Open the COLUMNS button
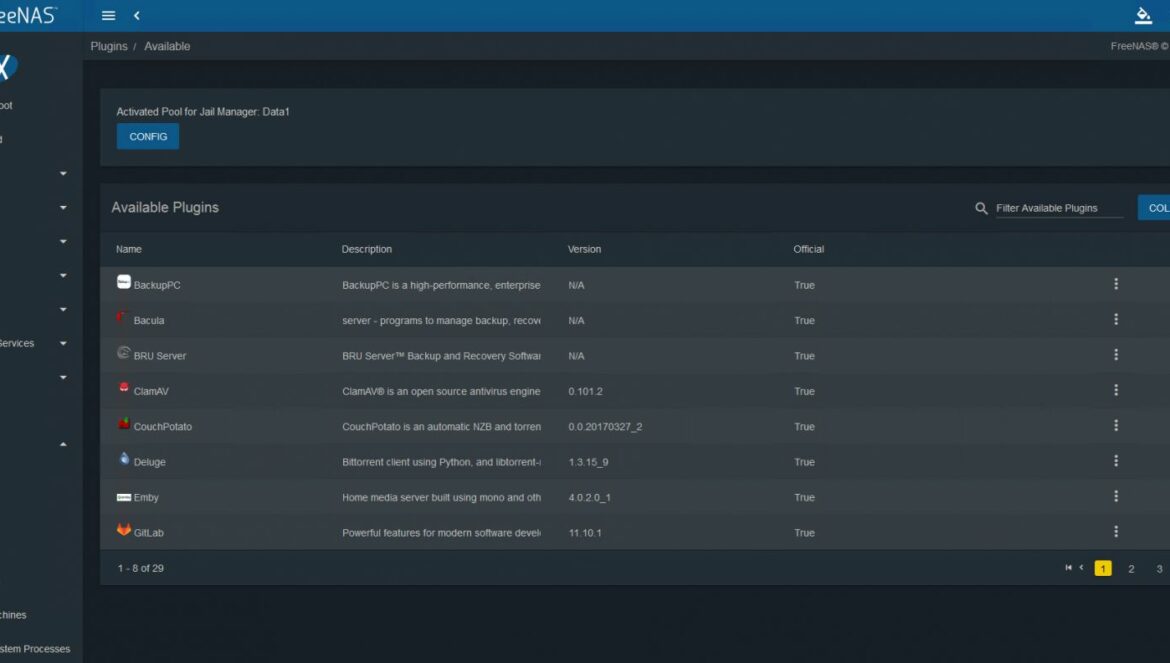The image size is (1170, 663). click(1154, 208)
